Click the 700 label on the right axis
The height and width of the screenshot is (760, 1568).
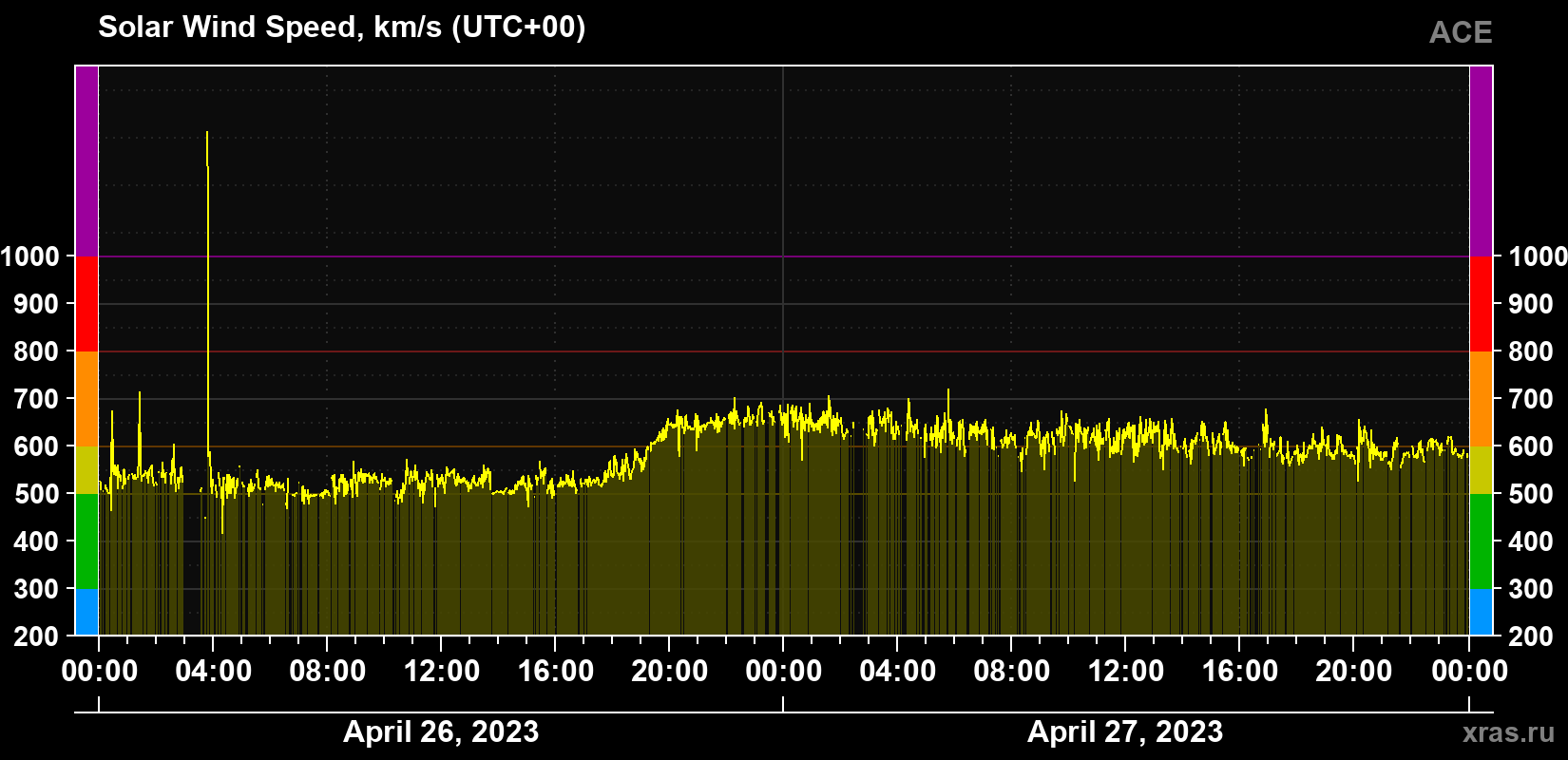click(x=1531, y=399)
